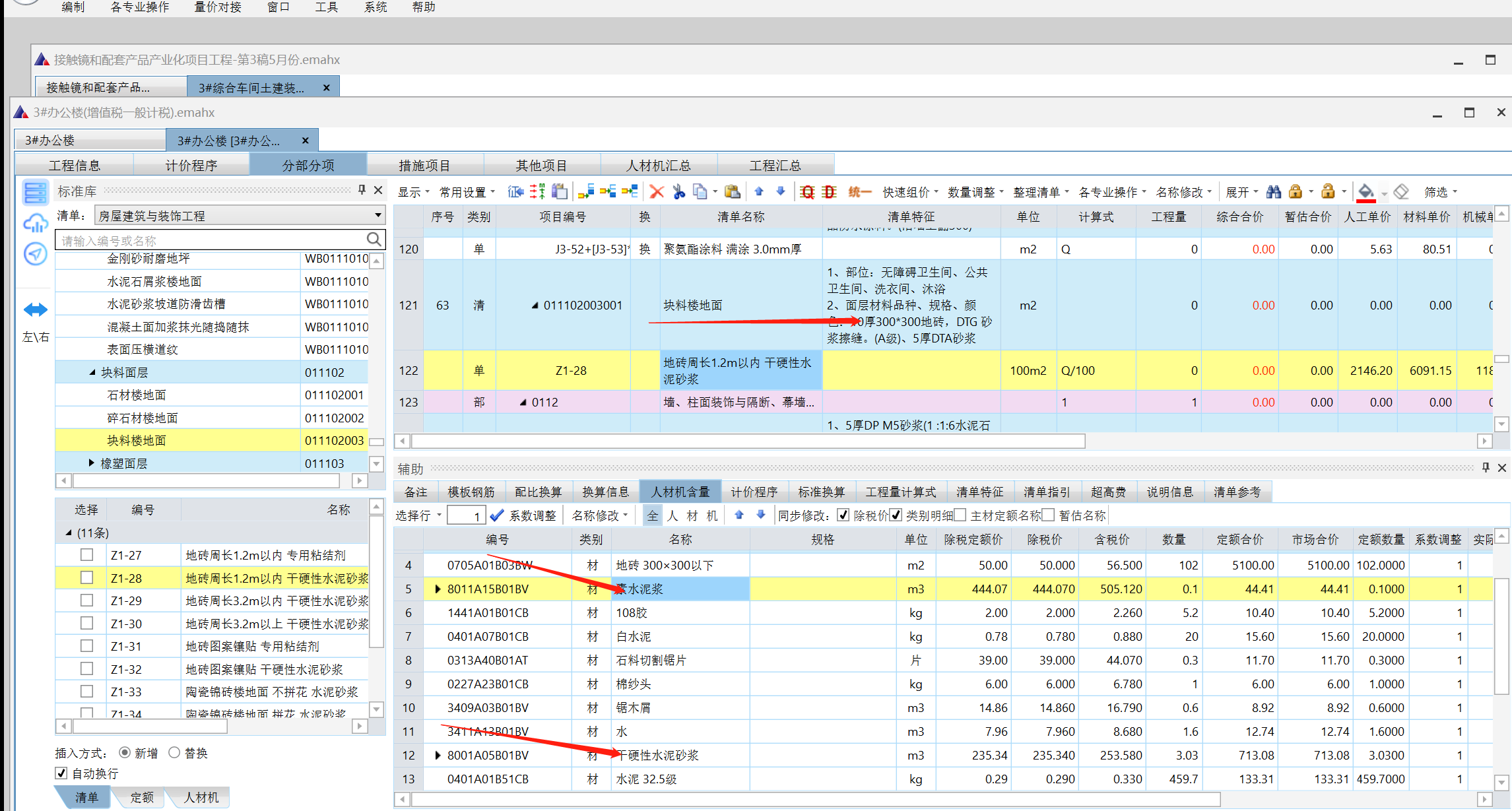Screen dimensions: 1512x811
Task: Open the 整理清单 dropdown
Action: [x=1041, y=192]
